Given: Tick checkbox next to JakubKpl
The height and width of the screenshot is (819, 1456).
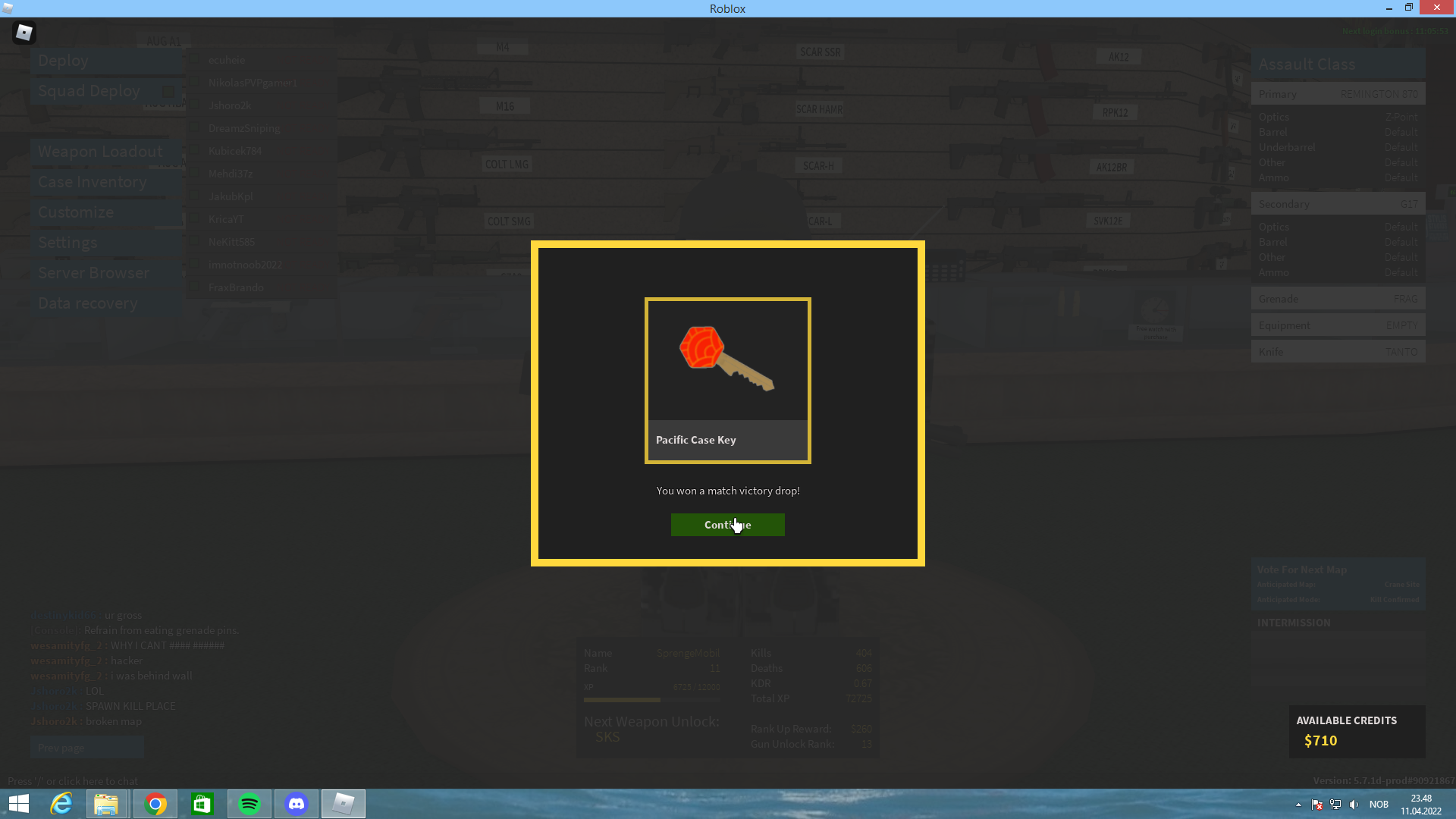Looking at the screenshot, I should pos(195,196).
